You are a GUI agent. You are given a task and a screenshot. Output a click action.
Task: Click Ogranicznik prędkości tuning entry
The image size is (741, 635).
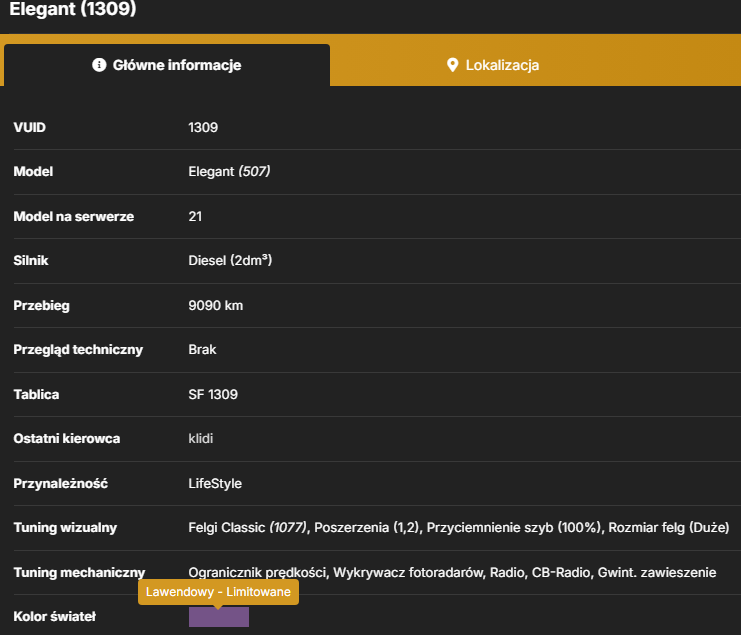257,573
